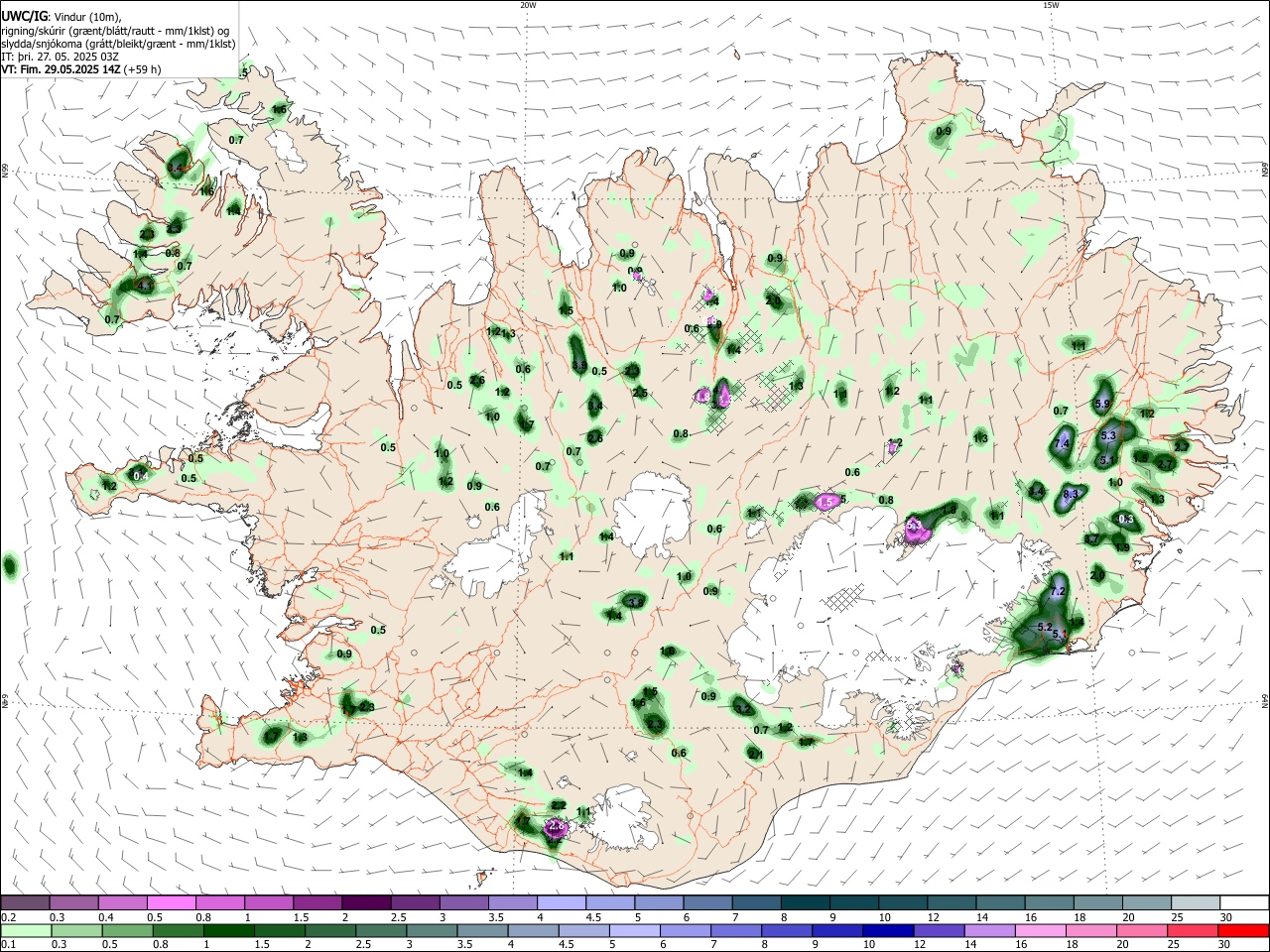The height and width of the screenshot is (952, 1270).
Task: Click the UWC/IG title in the map header
Action: click(x=24, y=17)
